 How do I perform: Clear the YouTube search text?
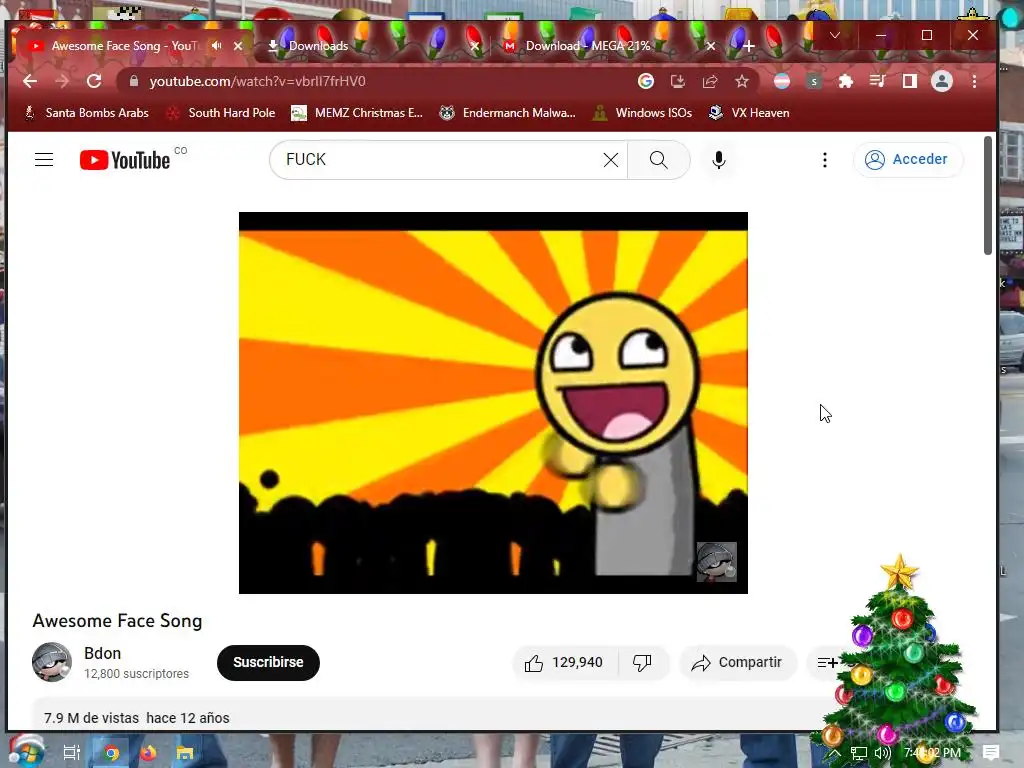[x=611, y=160]
